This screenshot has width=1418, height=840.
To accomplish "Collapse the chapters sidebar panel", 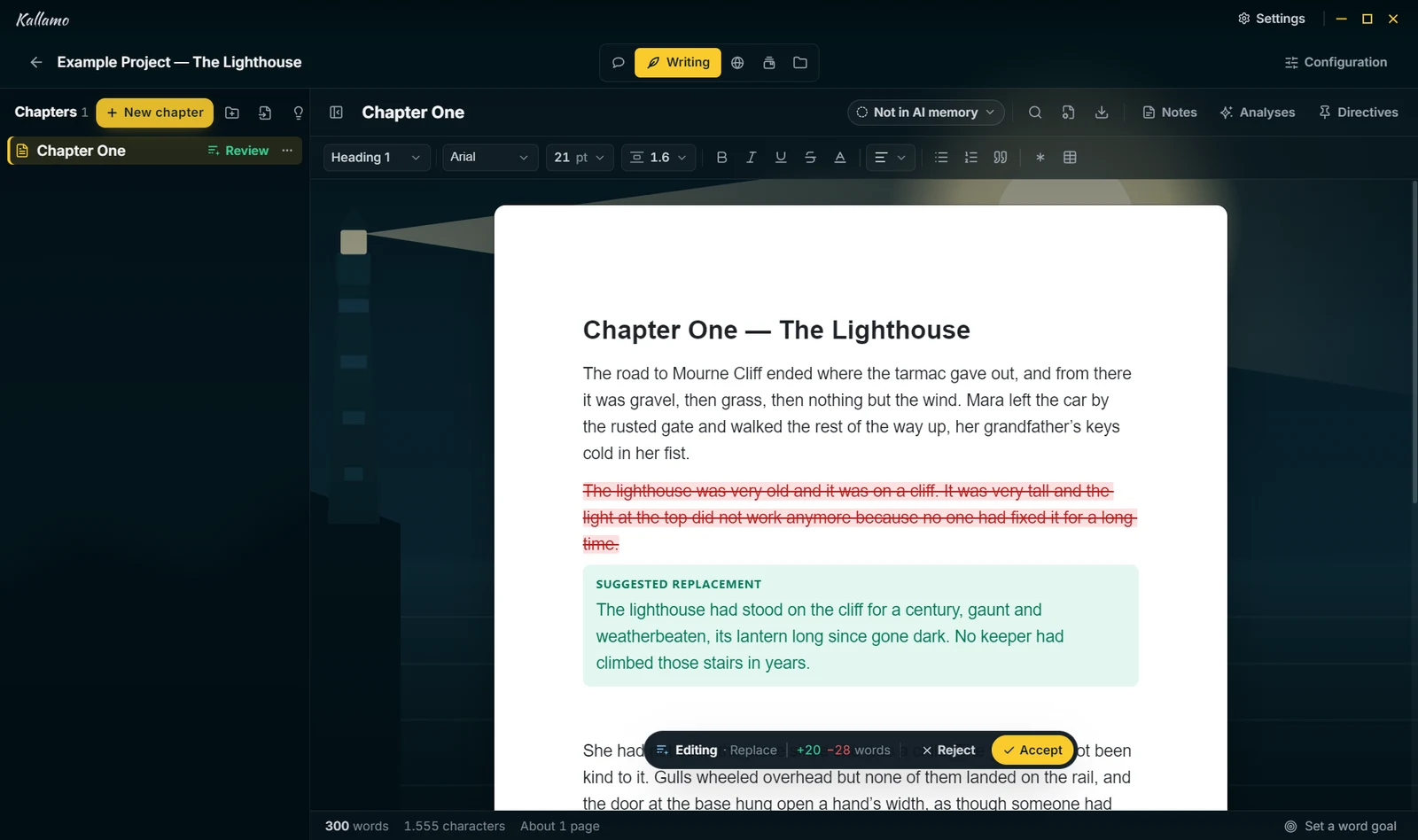I will tap(336, 113).
